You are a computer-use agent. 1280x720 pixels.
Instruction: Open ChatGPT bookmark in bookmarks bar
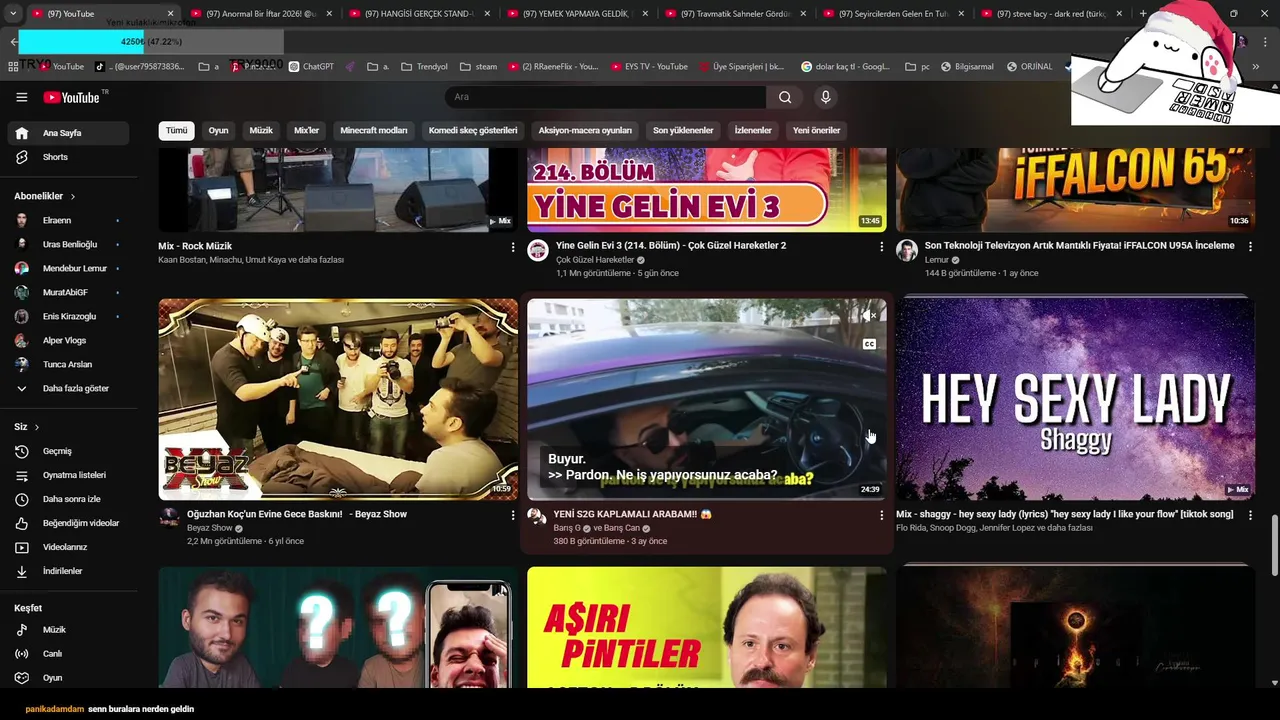point(311,66)
